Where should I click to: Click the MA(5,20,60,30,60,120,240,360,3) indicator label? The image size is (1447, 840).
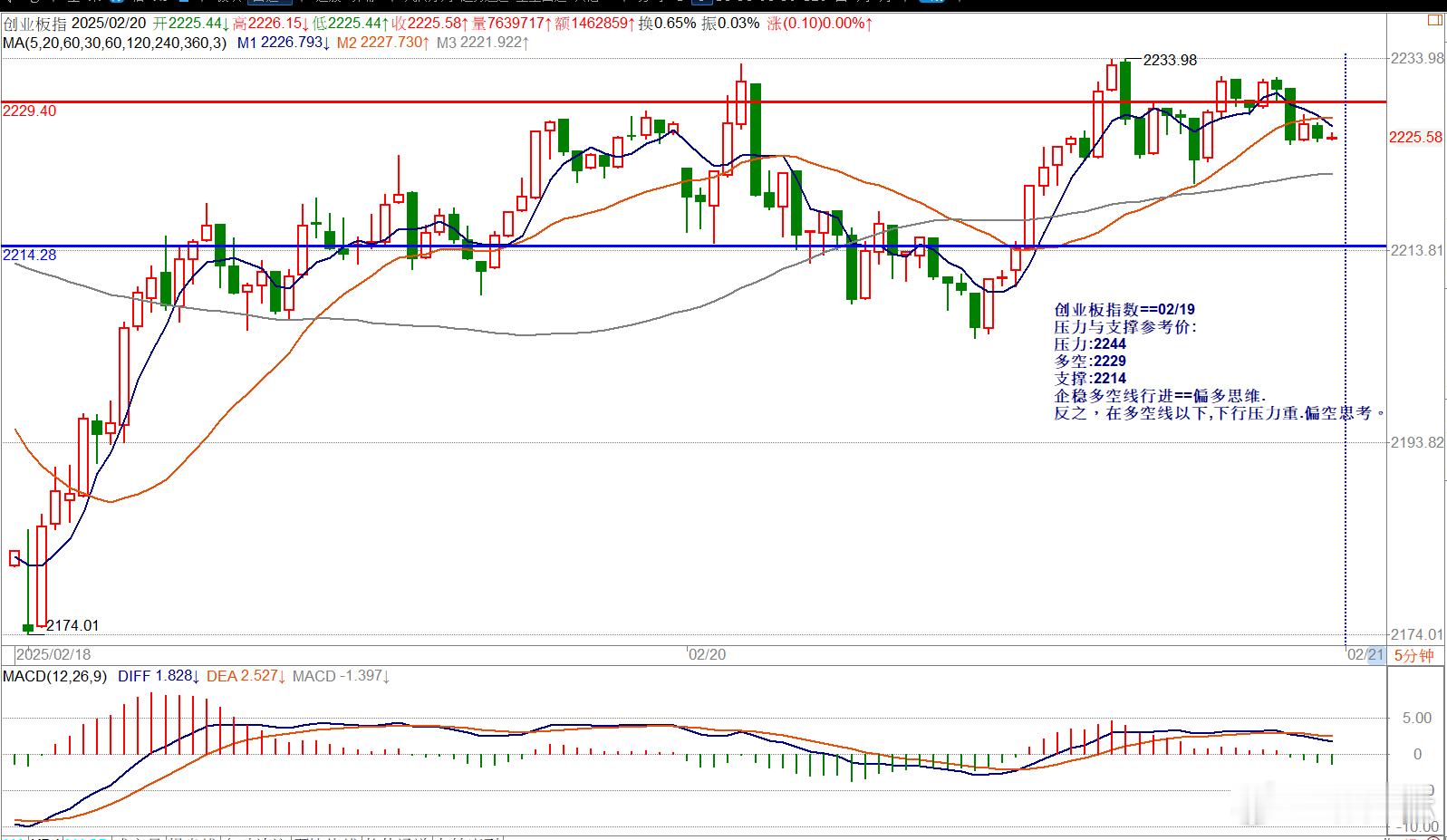[x=114, y=43]
